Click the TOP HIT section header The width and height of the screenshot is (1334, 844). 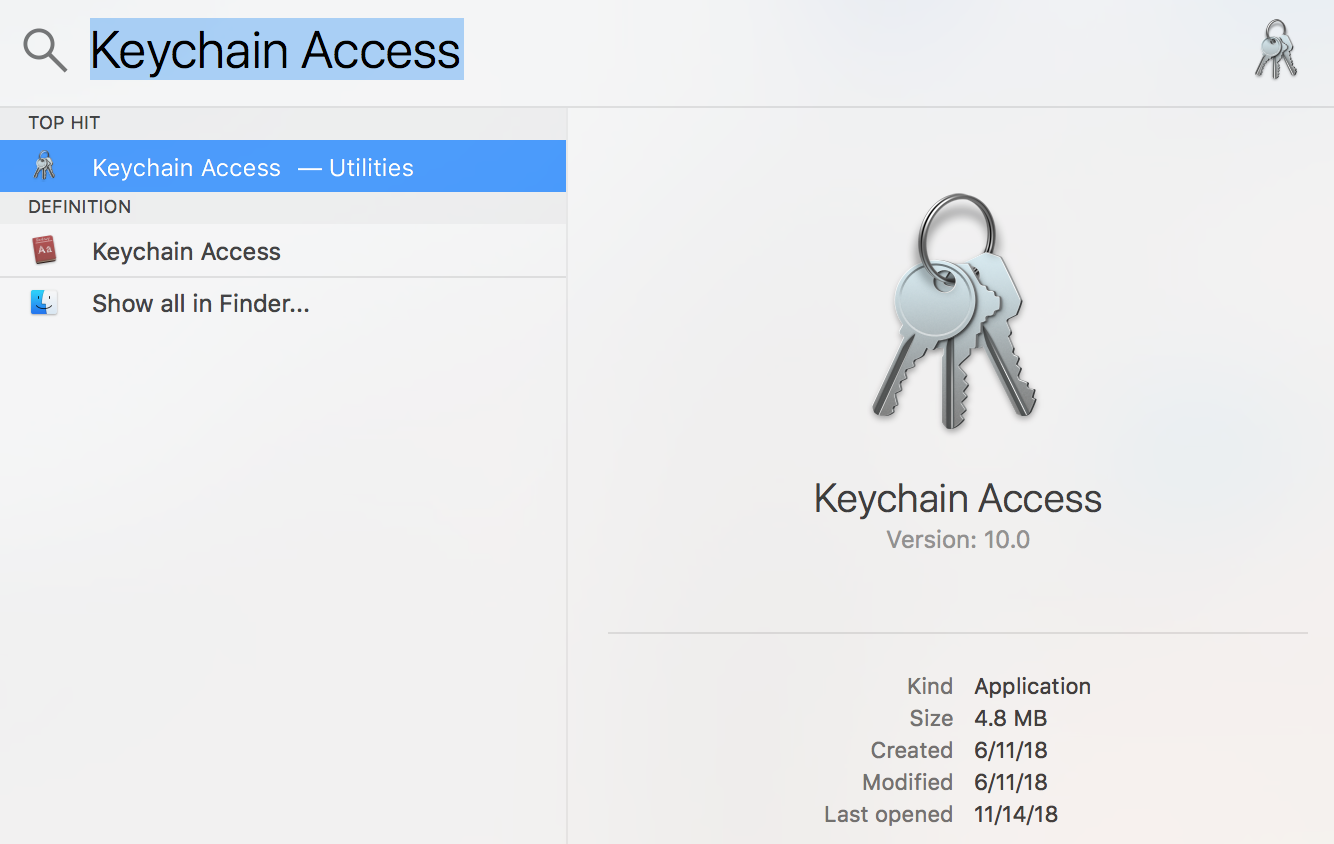point(64,123)
